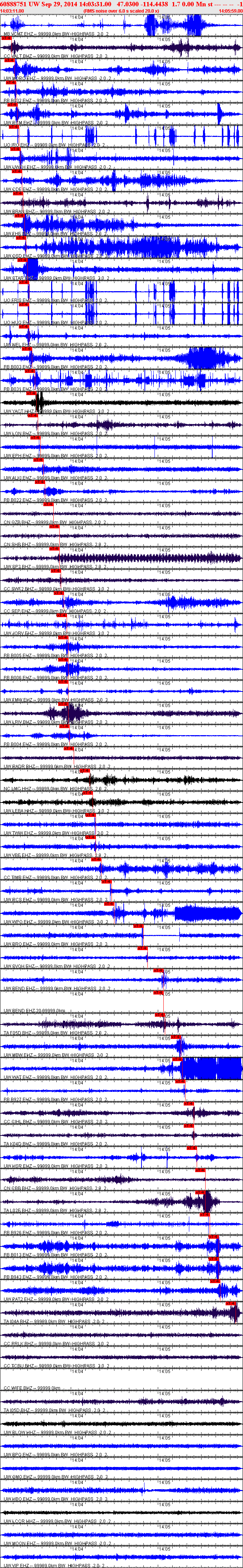Select the start time 14:03:11.00 label
This screenshot has height=1568, width=243.
tap(12, 11)
